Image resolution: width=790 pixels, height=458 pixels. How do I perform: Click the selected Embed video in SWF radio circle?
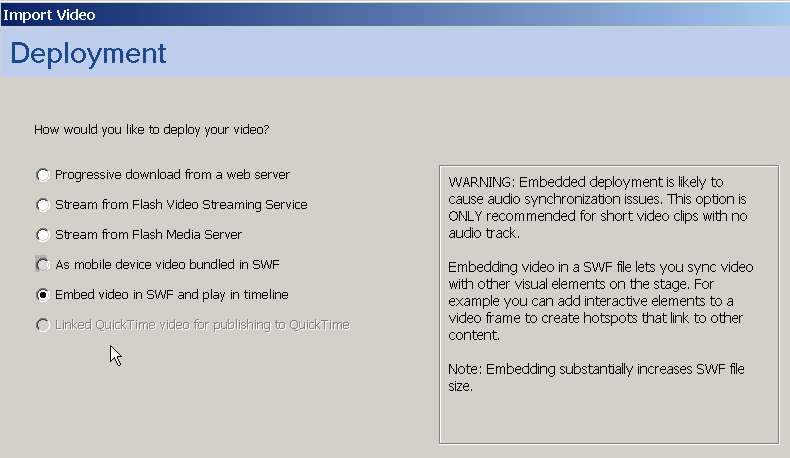tap(43, 295)
